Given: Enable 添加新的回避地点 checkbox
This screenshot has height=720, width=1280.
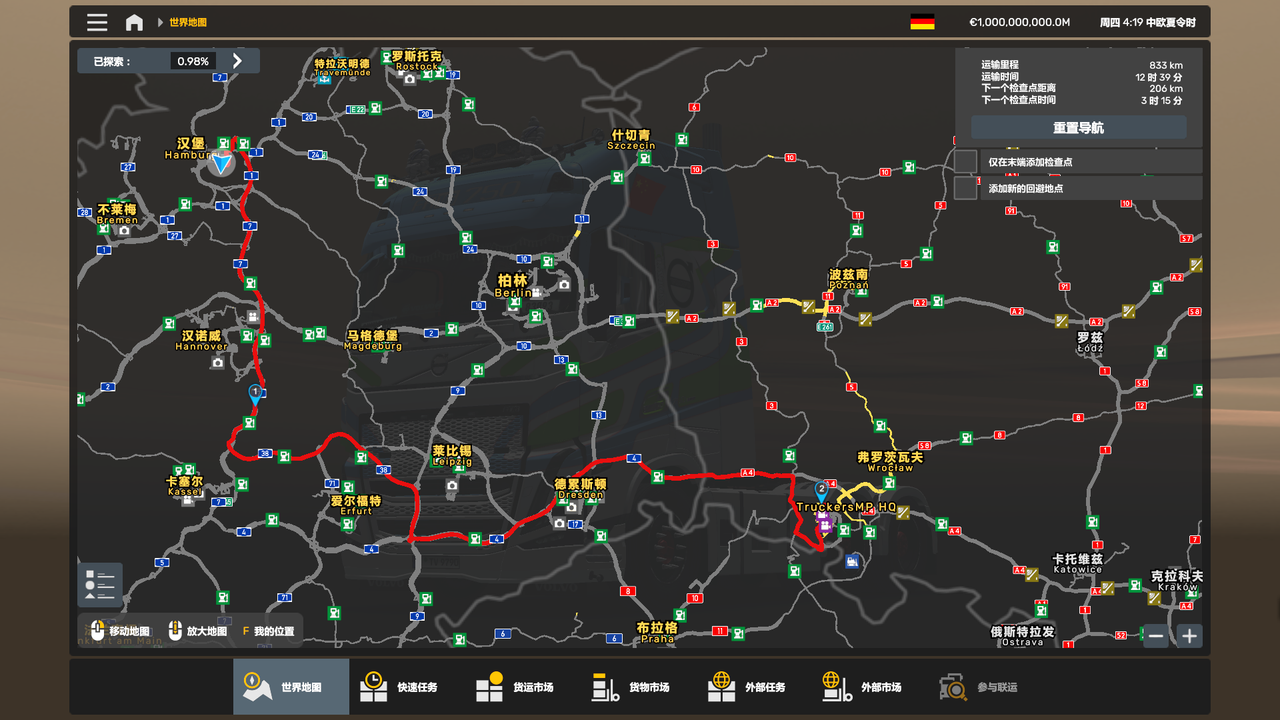Looking at the screenshot, I should pyautogui.click(x=965, y=188).
